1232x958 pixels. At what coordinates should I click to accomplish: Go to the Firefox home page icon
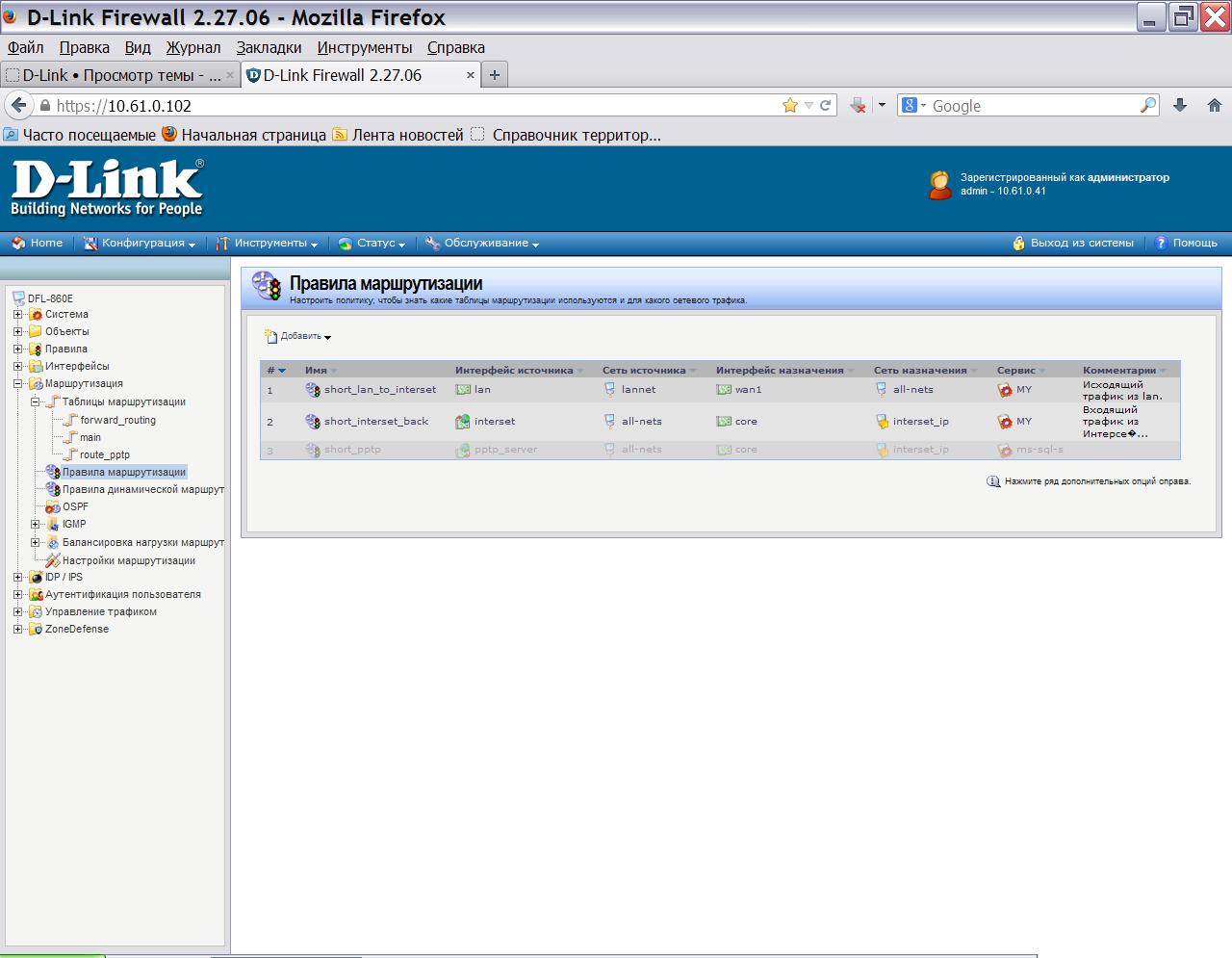(x=1214, y=105)
